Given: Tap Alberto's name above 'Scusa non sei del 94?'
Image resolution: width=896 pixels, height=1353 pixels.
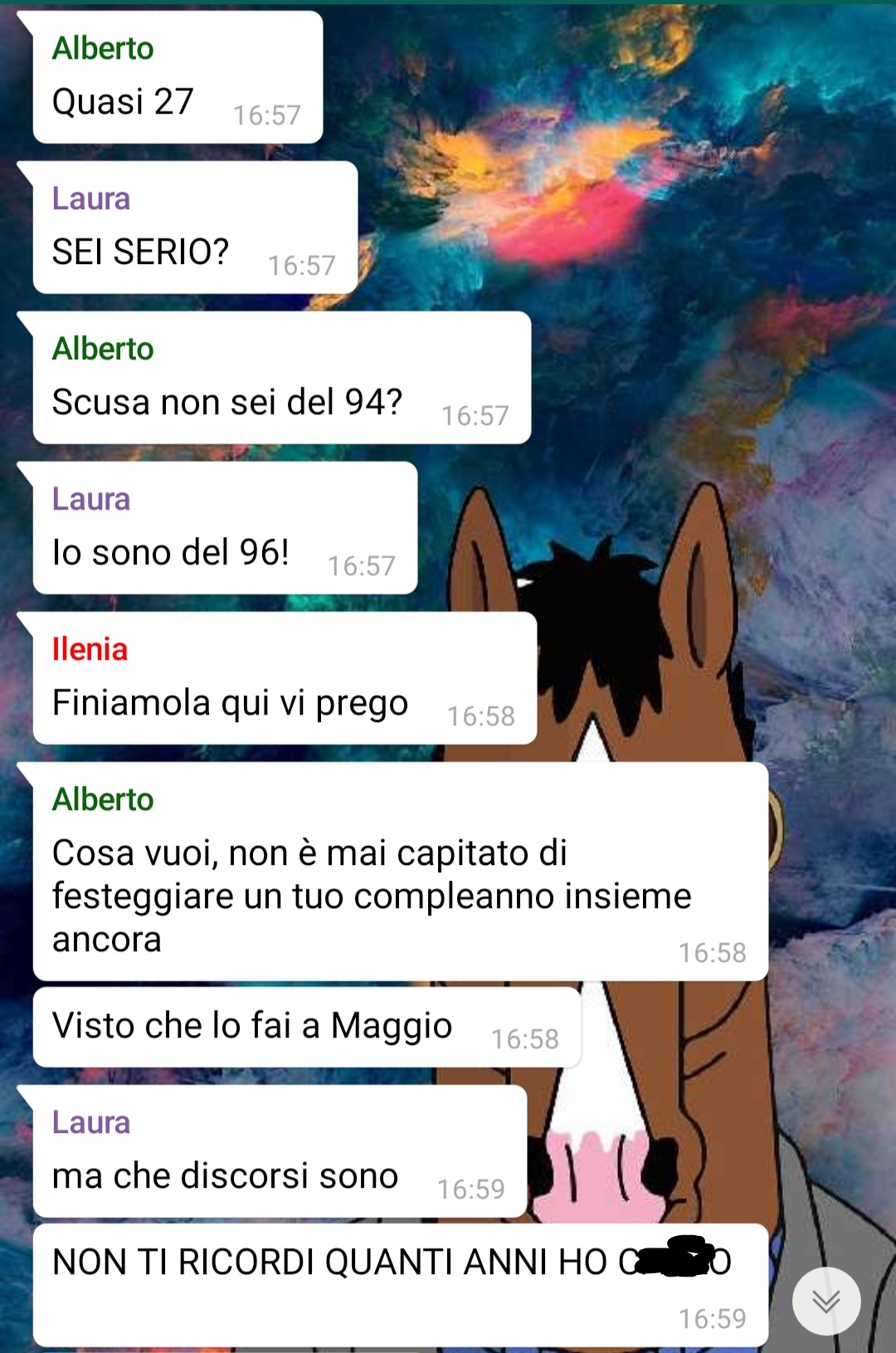Looking at the screenshot, I should (x=103, y=349).
